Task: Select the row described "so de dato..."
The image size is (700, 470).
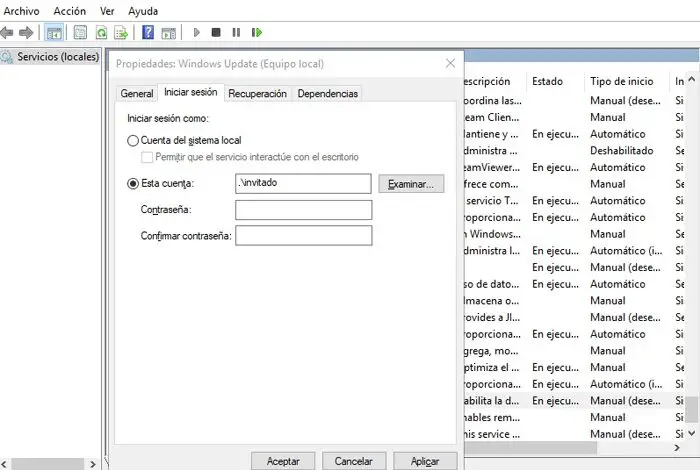Action: pos(575,284)
